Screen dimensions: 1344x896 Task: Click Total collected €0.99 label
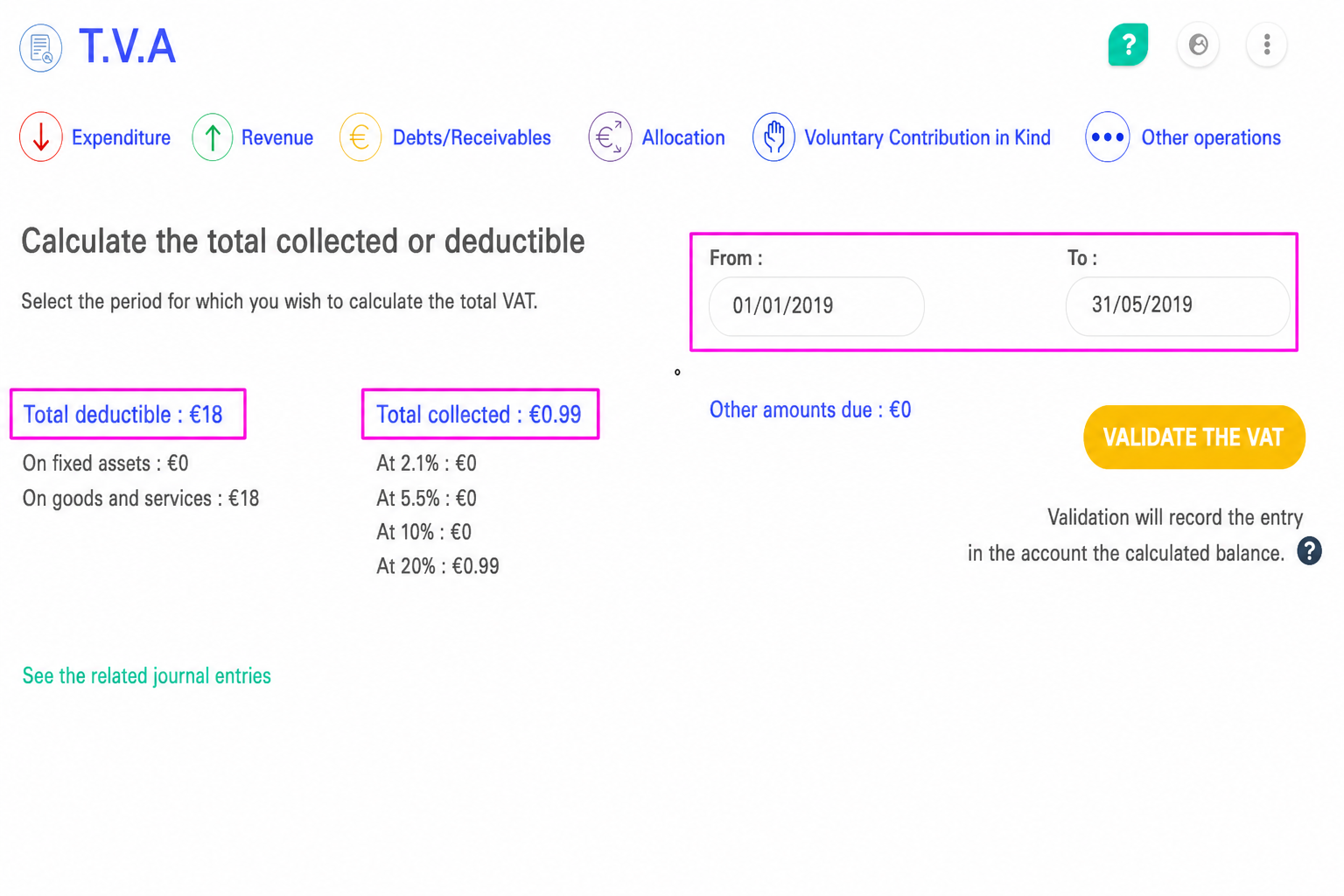[479, 415]
